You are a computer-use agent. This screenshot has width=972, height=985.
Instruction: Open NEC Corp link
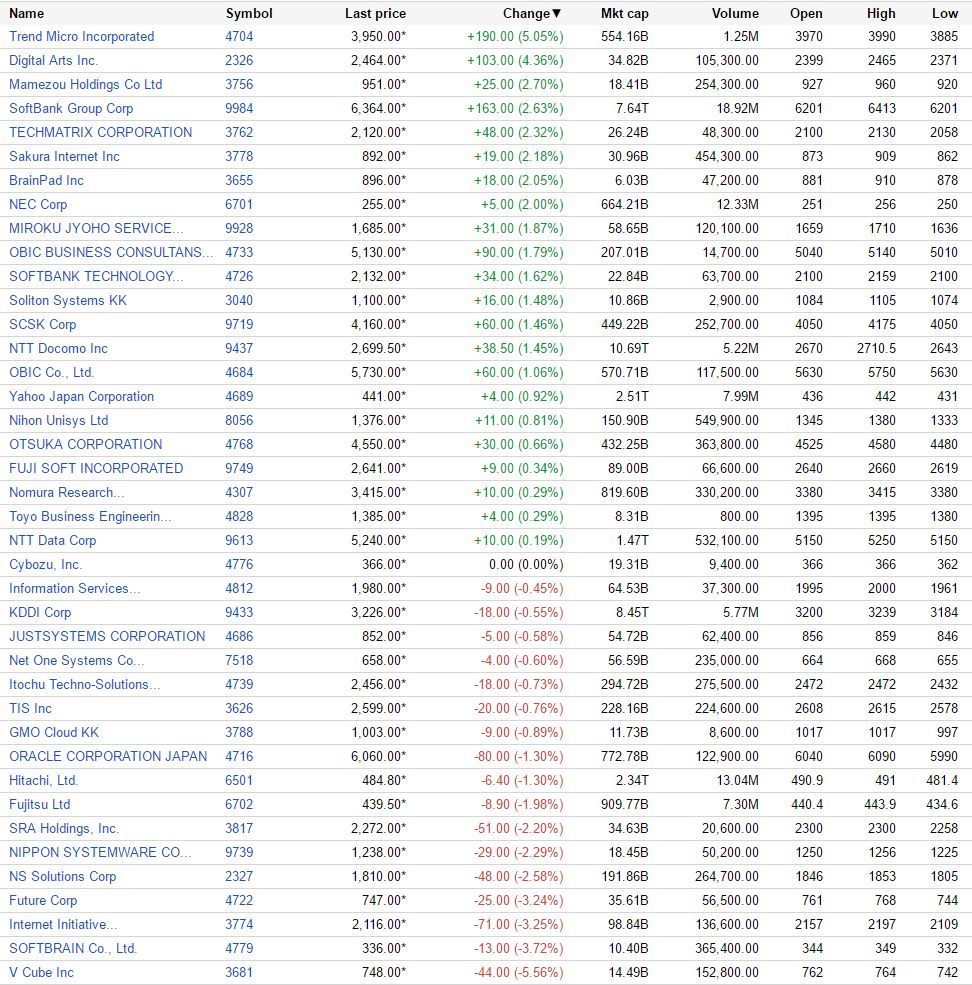(38, 204)
